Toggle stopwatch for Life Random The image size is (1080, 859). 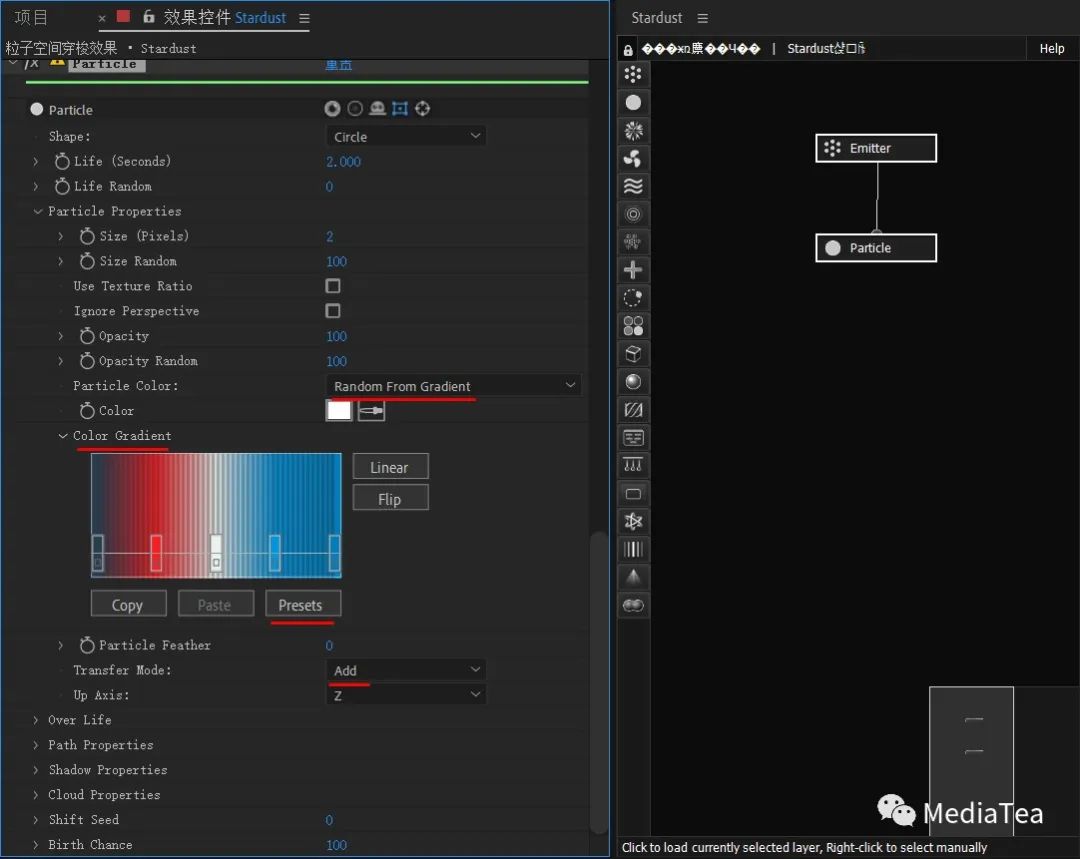click(x=62, y=186)
